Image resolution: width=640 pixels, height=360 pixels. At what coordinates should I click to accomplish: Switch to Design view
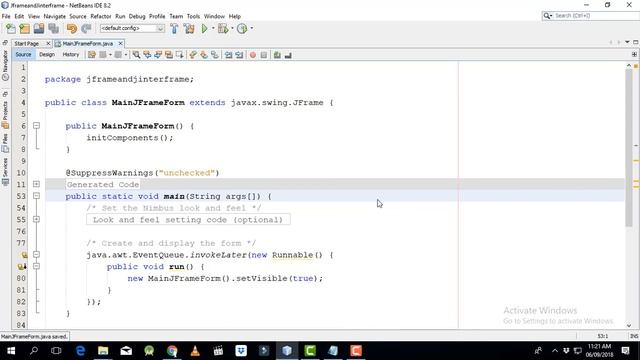(x=47, y=54)
